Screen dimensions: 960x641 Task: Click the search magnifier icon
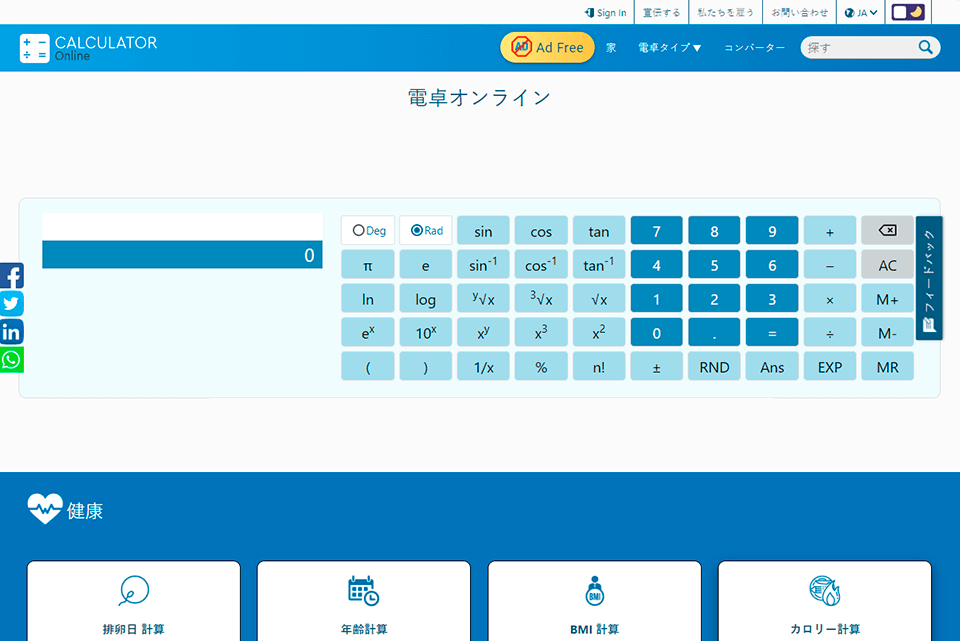(x=925, y=47)
